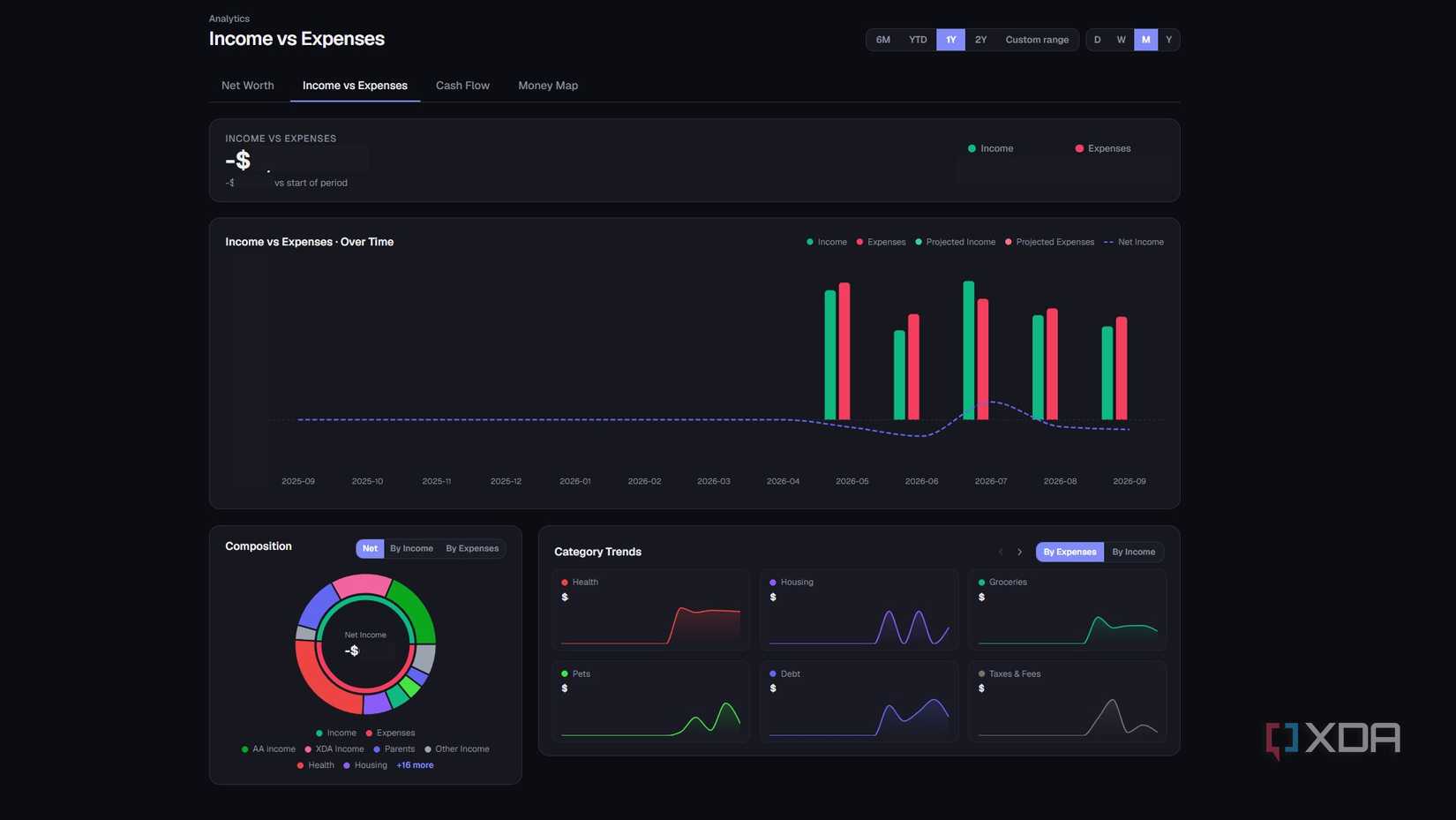Go to next Category Trends page
Screen dimensions: 1456x820
(1019, 552)
